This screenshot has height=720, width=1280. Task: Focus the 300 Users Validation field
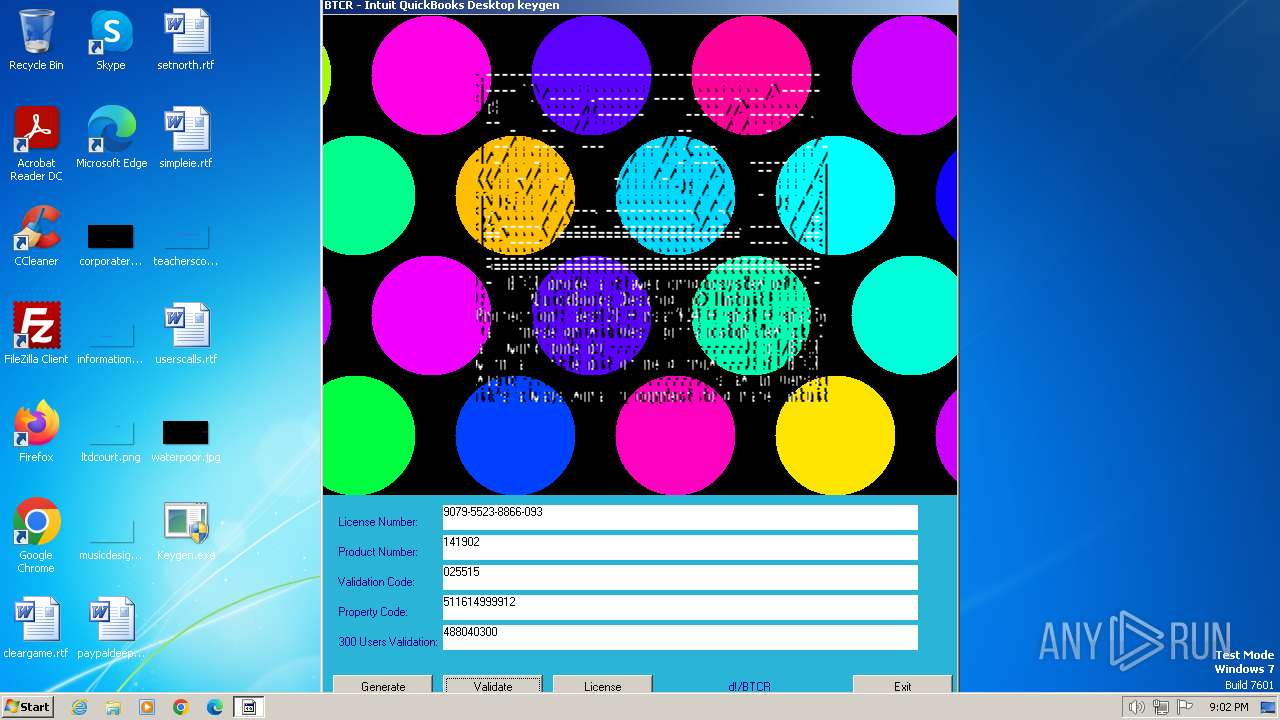click(680, 637)
